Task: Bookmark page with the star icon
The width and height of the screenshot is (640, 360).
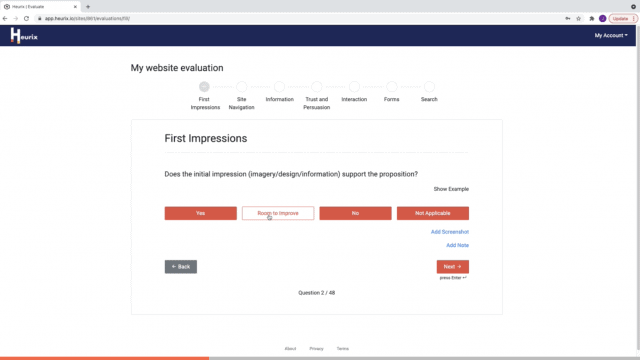Action: coord(578,18)
